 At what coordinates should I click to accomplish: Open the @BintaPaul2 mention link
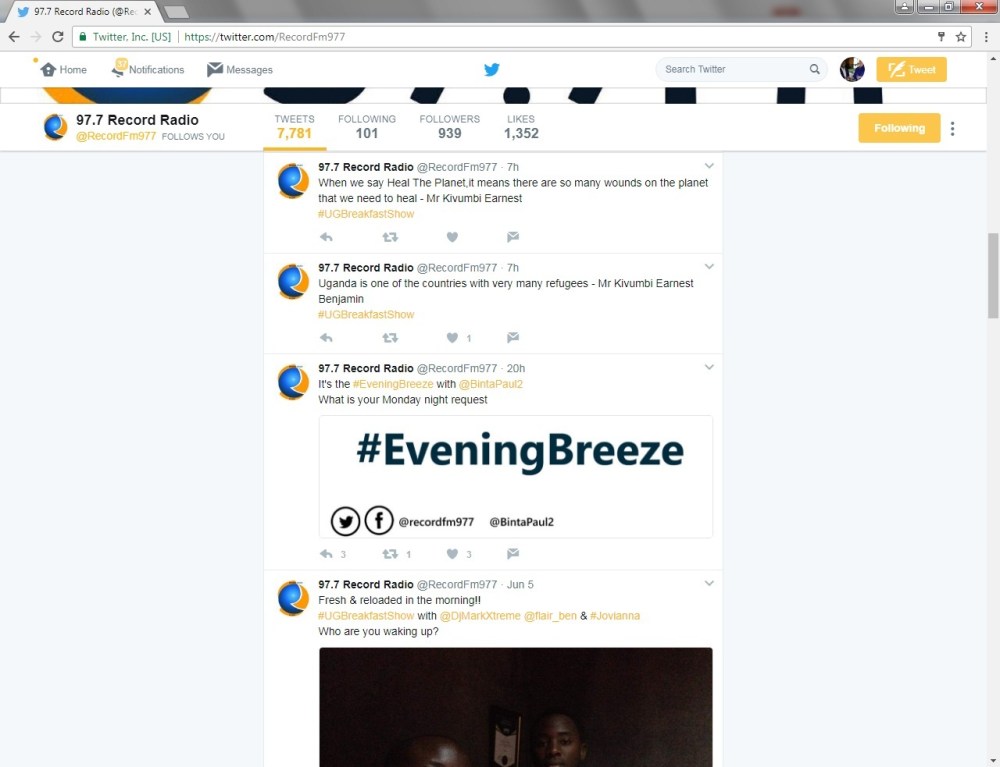(490, 384)
